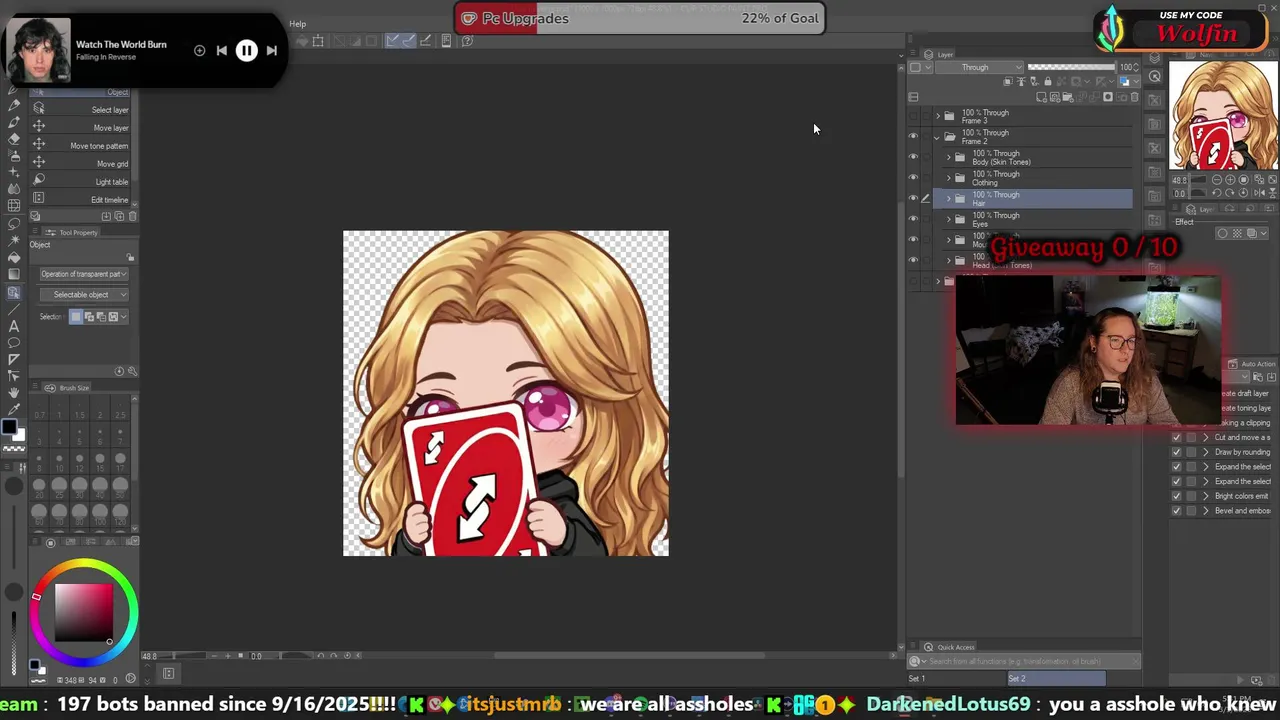Screen dimensions: 1280x720
Task: Choose the Select layer sub tool
Action: coord(82,110)
